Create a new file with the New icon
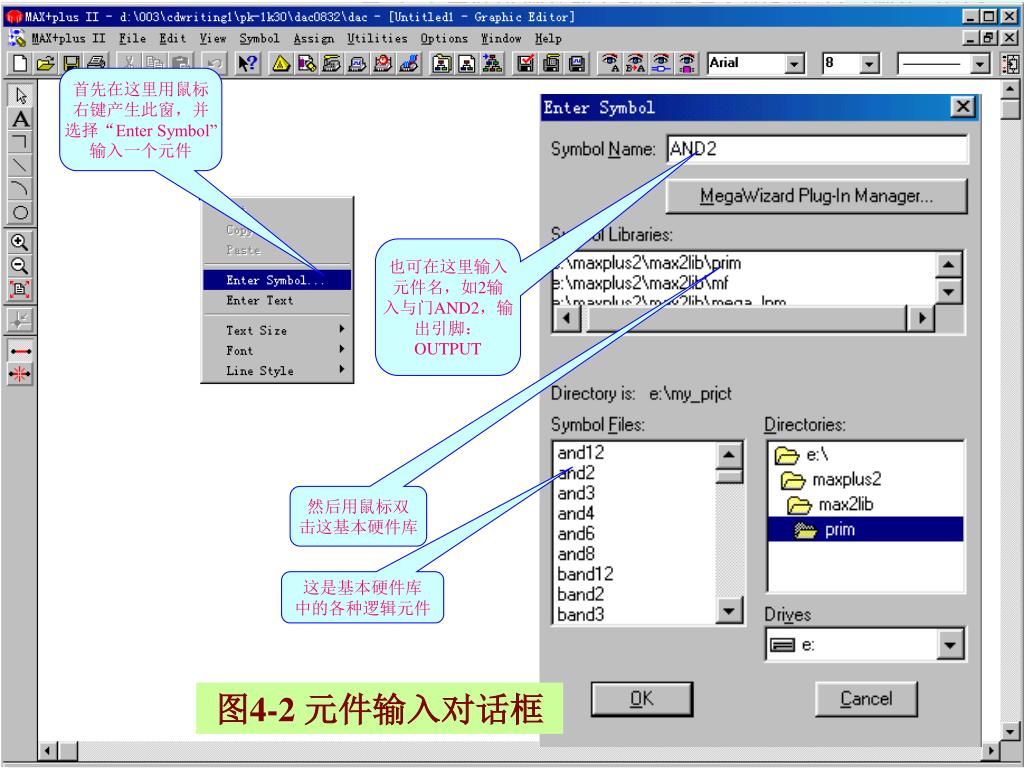Image resolution: width=1024 pixels, height=768 pixels. 20,63
